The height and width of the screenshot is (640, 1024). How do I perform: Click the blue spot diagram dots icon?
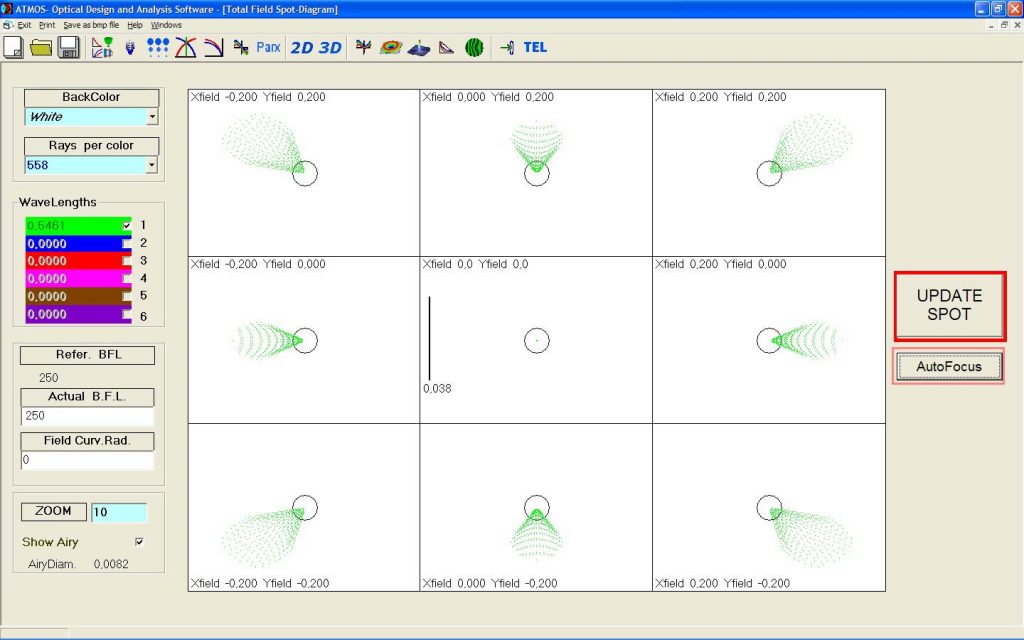coord(157,47)
